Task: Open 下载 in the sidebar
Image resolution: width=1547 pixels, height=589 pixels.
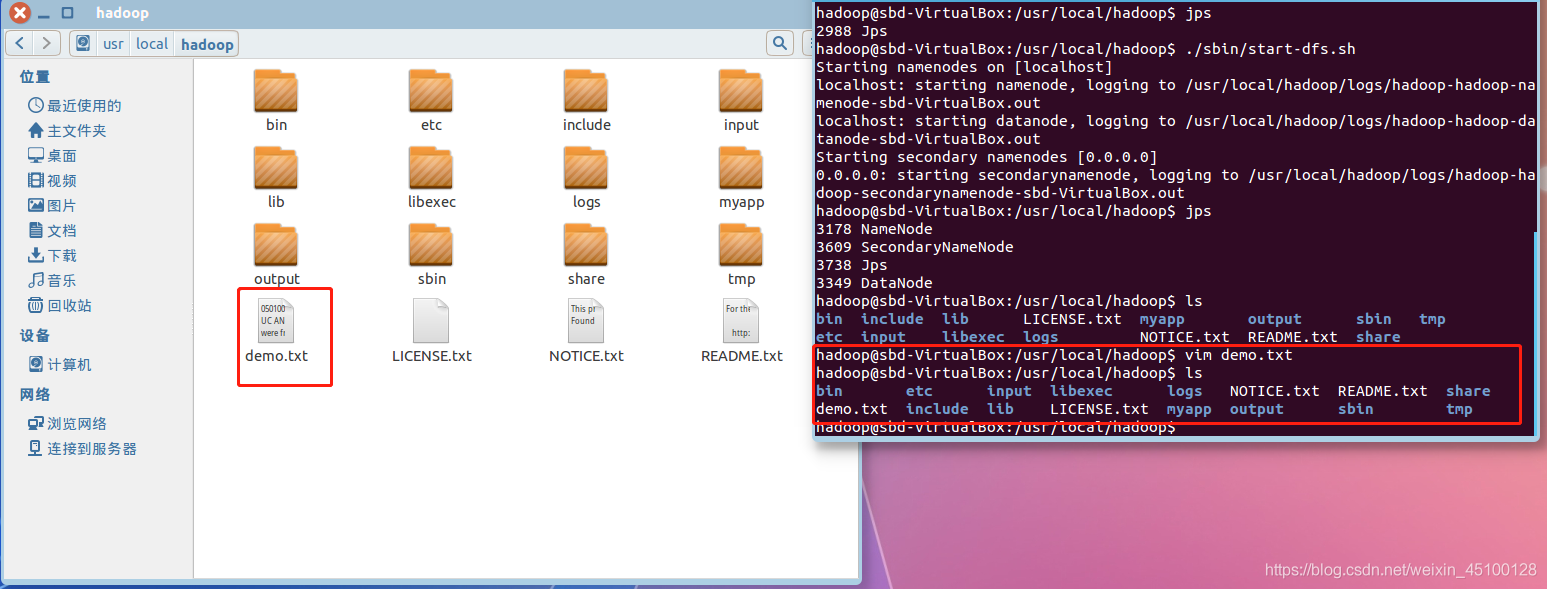Action: [52, 256]
